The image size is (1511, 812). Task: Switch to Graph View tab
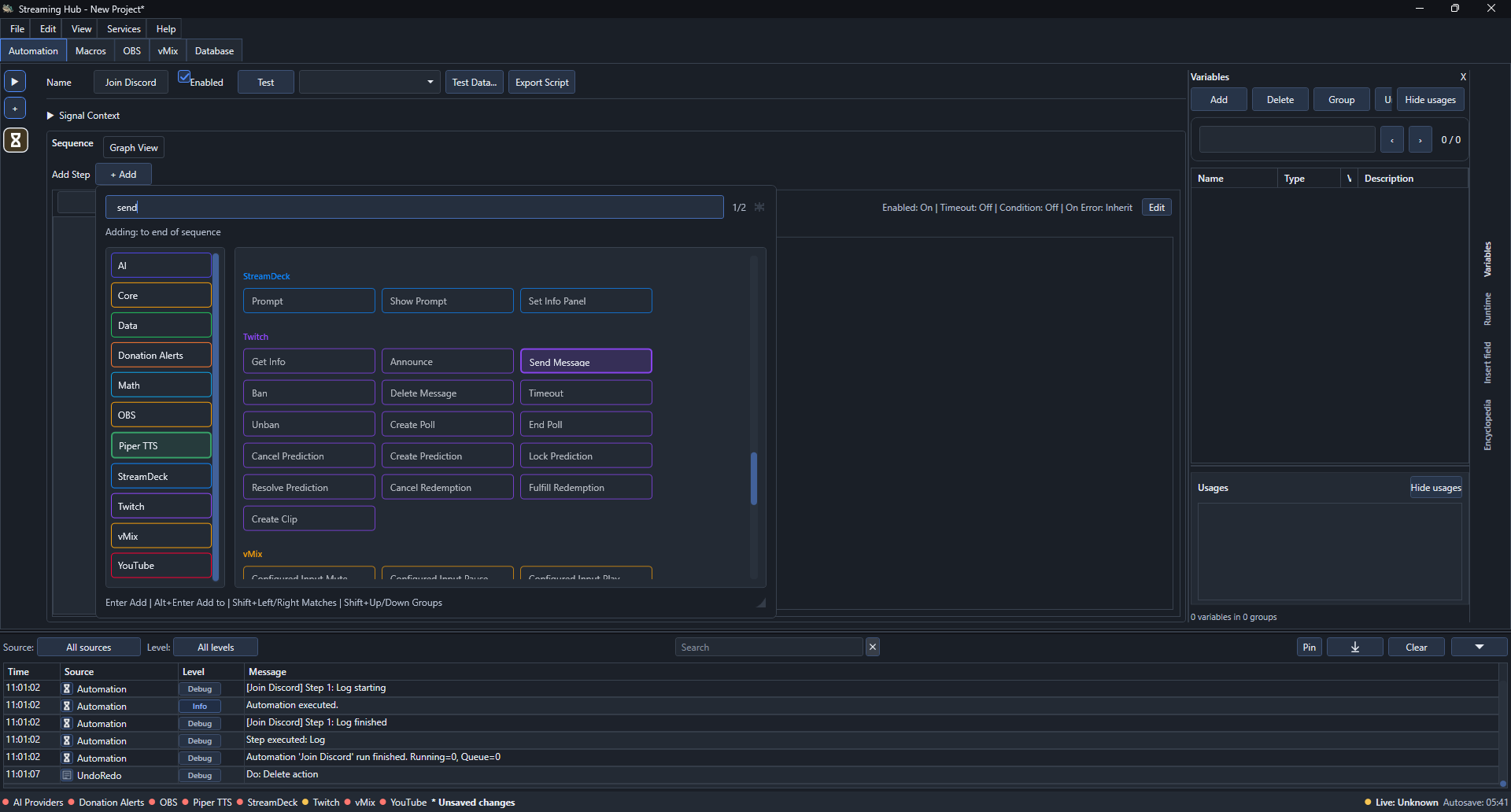[134, 148]
